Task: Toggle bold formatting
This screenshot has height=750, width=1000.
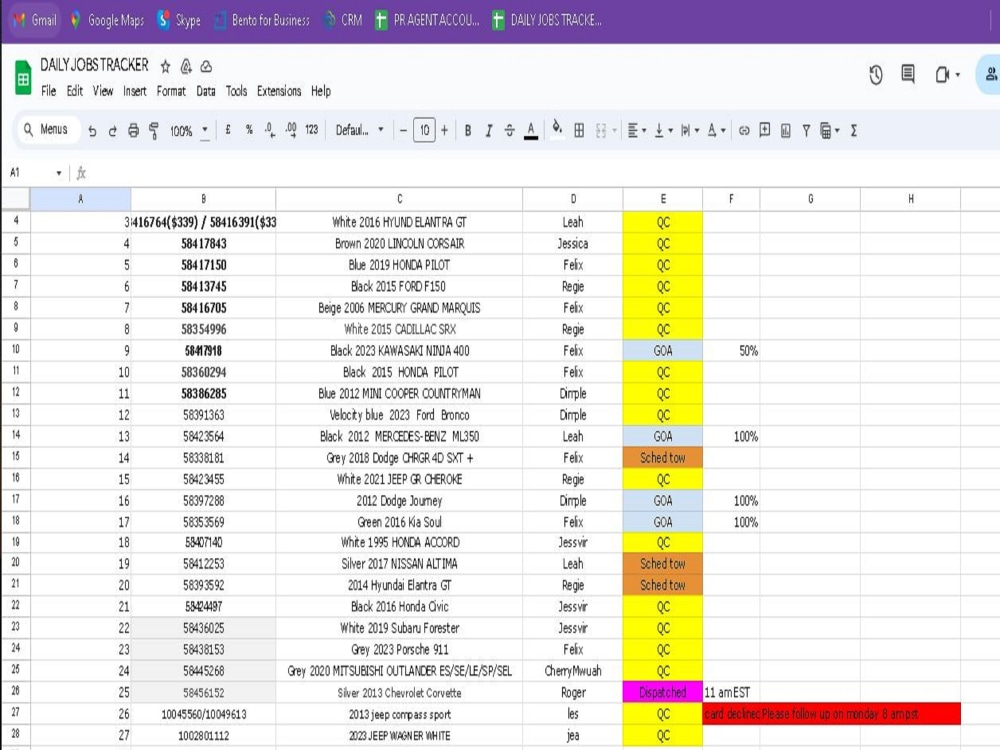Action: tap(468, 131)
